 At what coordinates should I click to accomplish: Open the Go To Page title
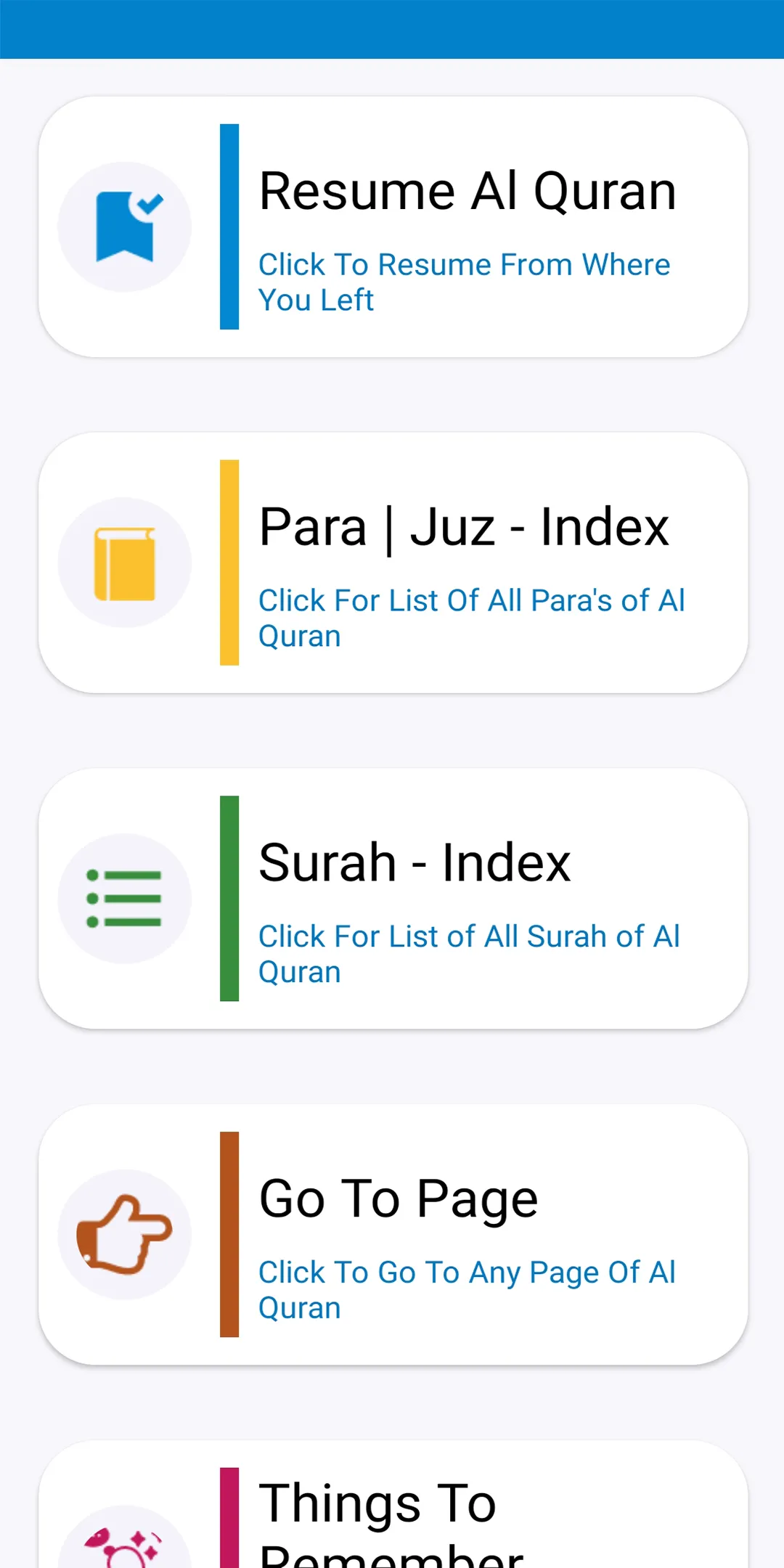[x=399, y=1199]
